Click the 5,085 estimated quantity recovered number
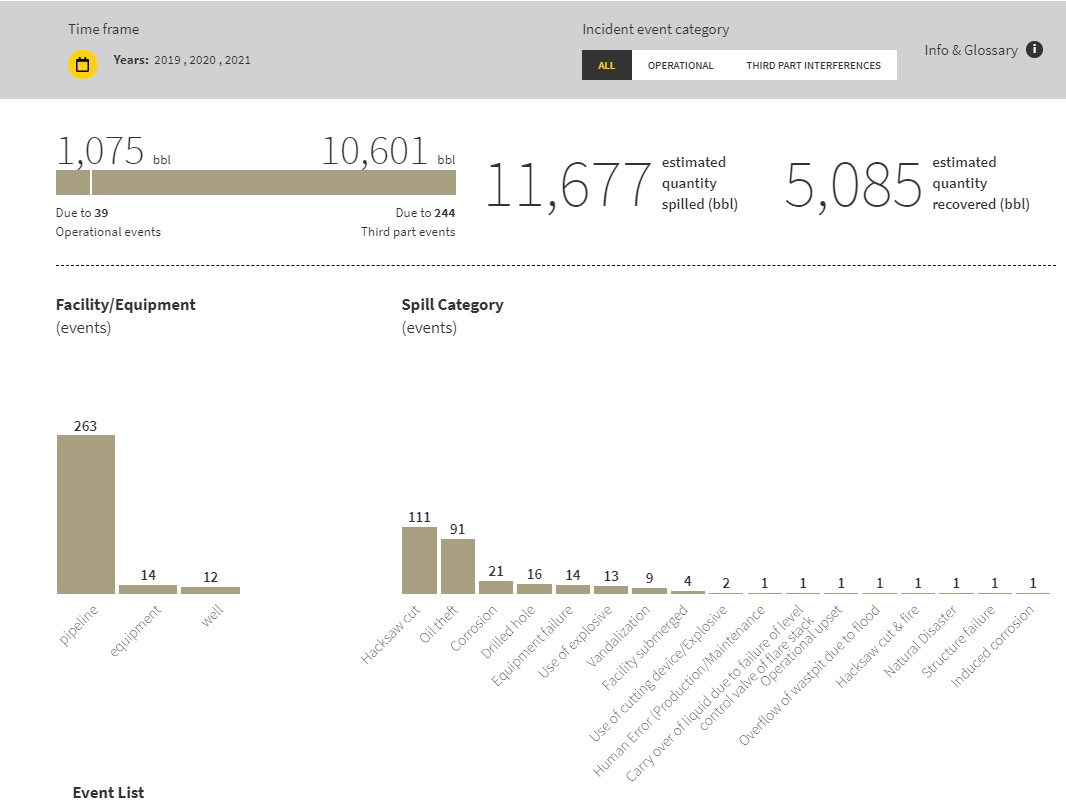Image resolution: width=1066 pixels, height=805 pixels. tap(853, 185)
